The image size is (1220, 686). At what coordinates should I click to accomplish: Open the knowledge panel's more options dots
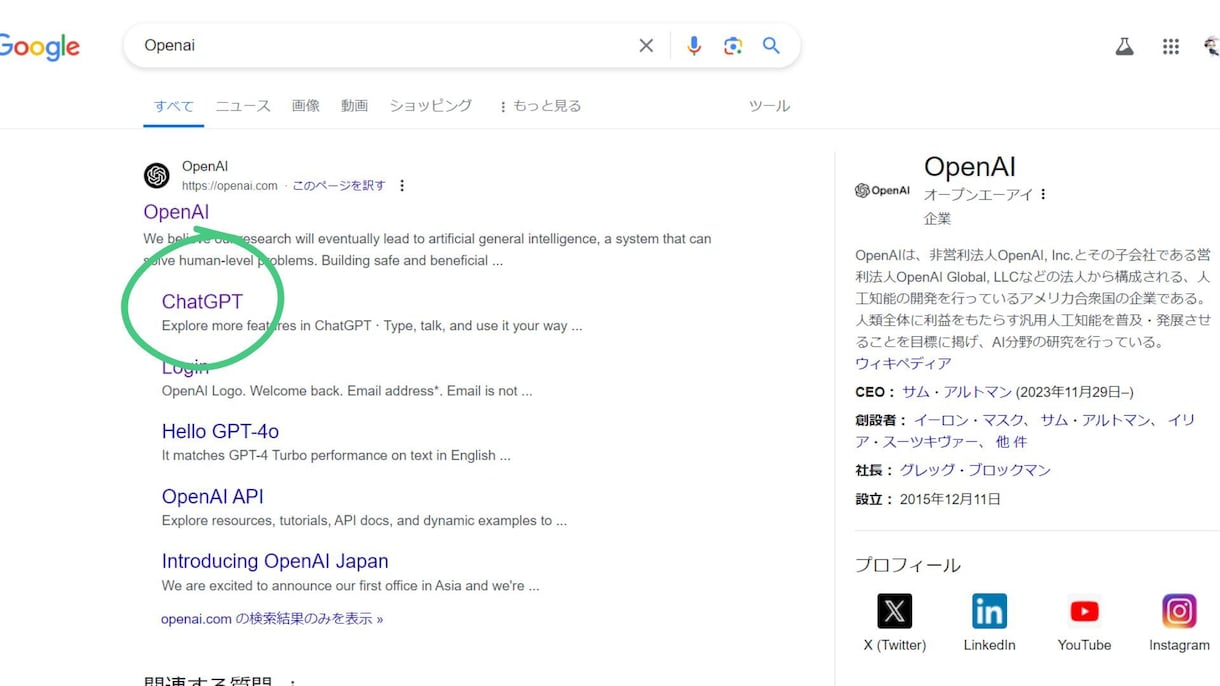coord(1043,194)
